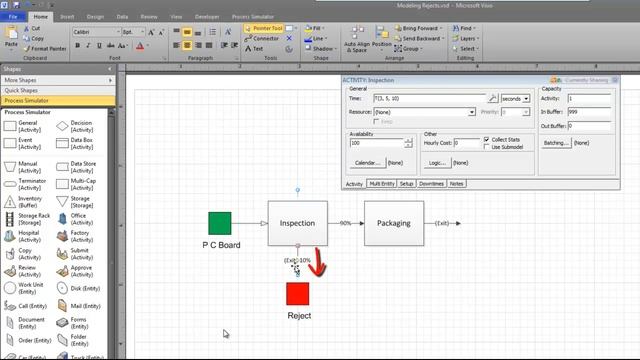Expand the More Shapes menu

click(58, 80)
